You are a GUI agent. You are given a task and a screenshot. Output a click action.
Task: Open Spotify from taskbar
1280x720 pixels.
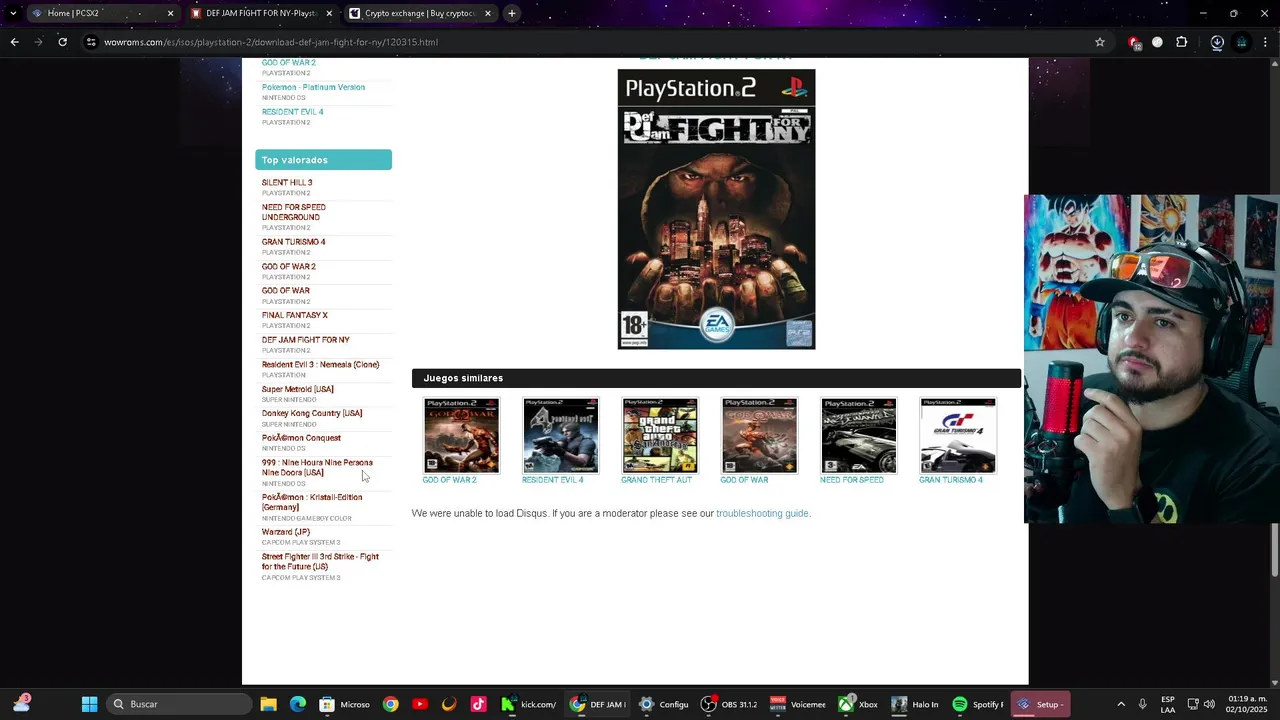tap(978, 704)
